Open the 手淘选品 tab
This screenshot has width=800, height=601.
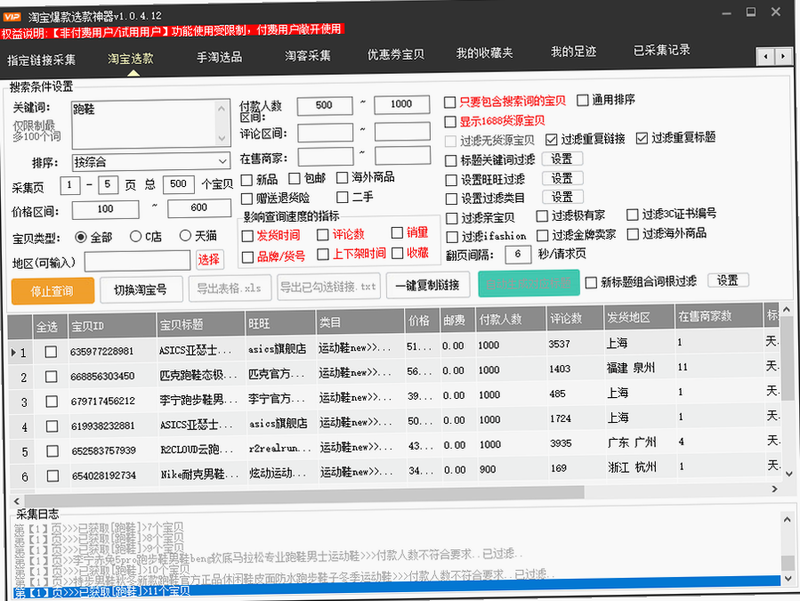tap(220, 57)
